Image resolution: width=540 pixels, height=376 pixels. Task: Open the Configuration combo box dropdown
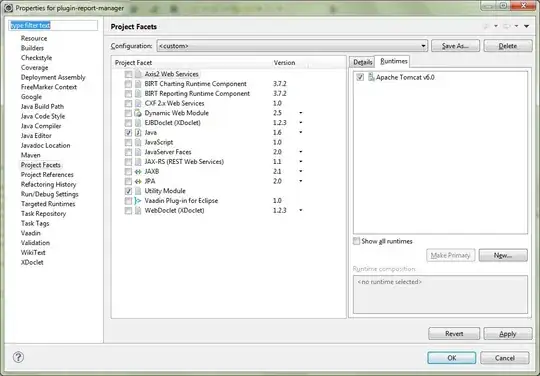tap(423, 46)
